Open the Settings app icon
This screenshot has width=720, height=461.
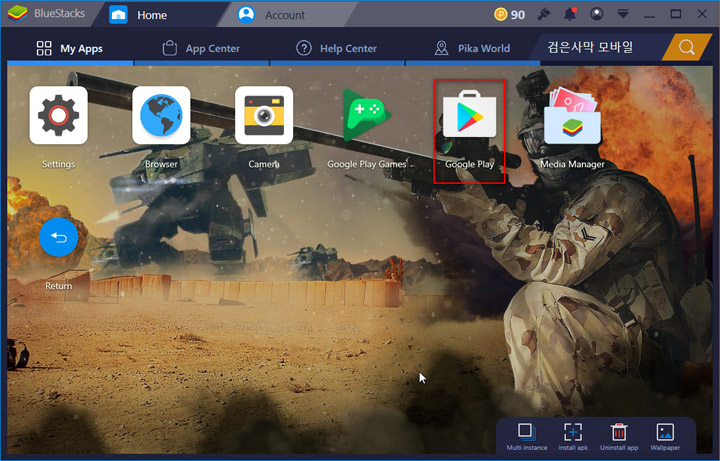tap(58, 115)
